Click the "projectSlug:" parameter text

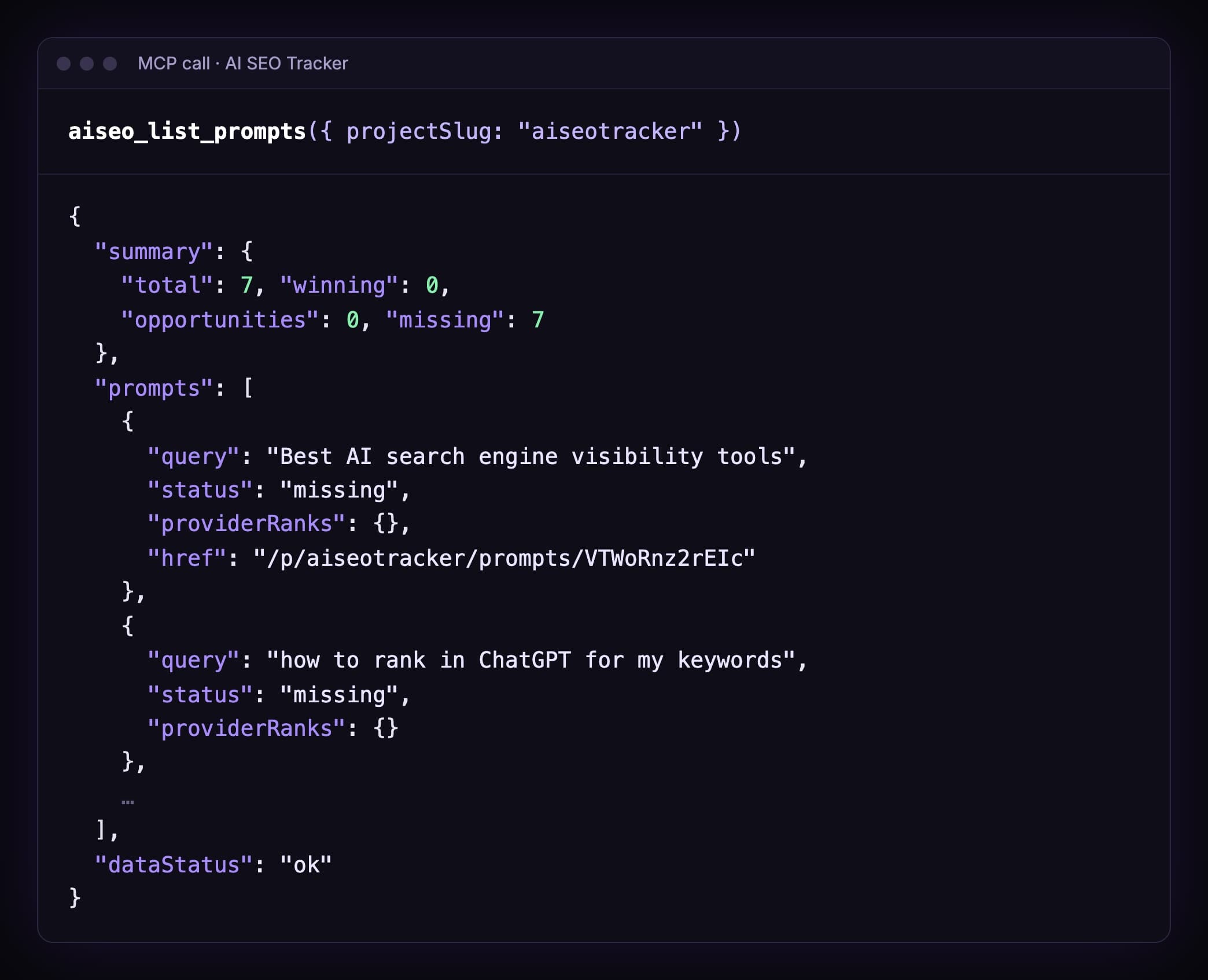tap(425, 131)
